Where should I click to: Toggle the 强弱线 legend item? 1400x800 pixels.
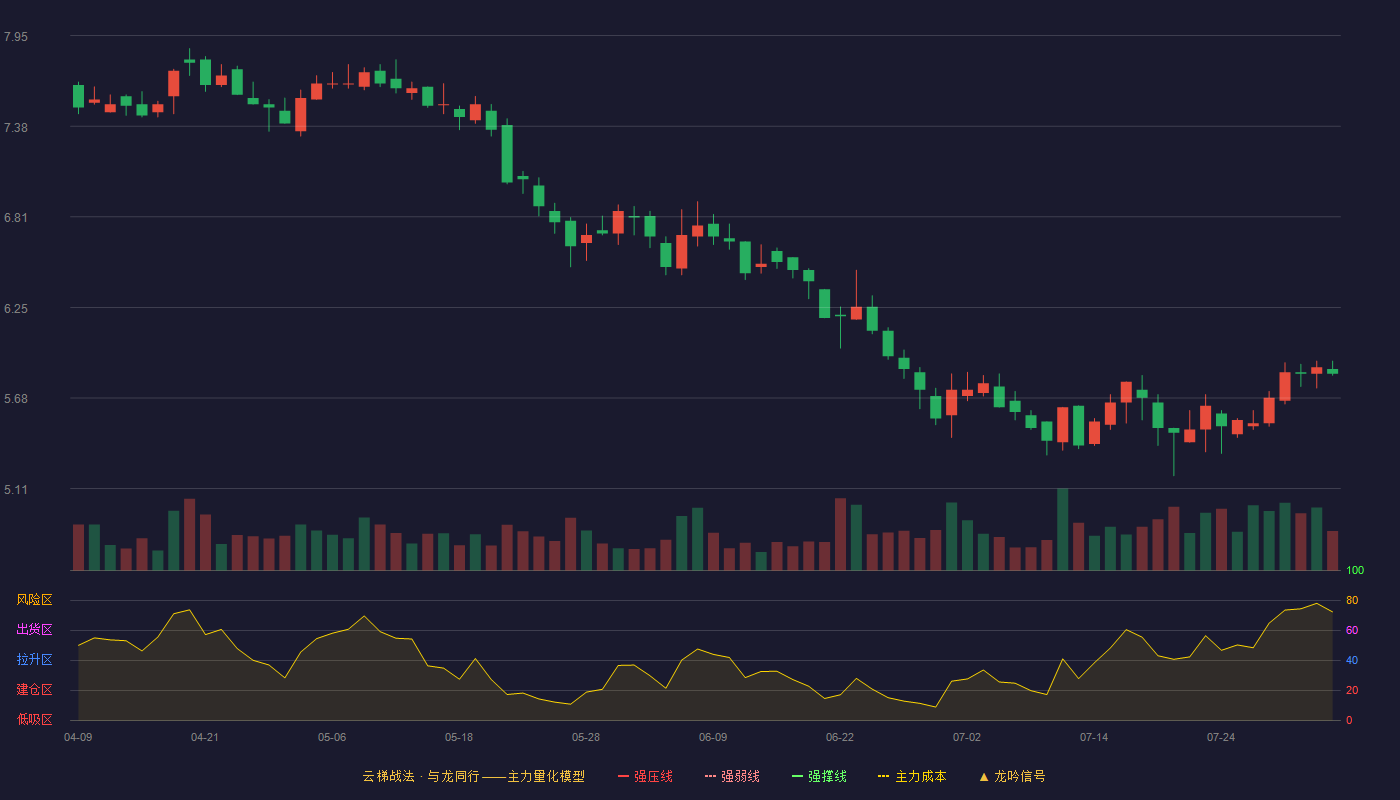pyautogui.click(x=732, y=776)
